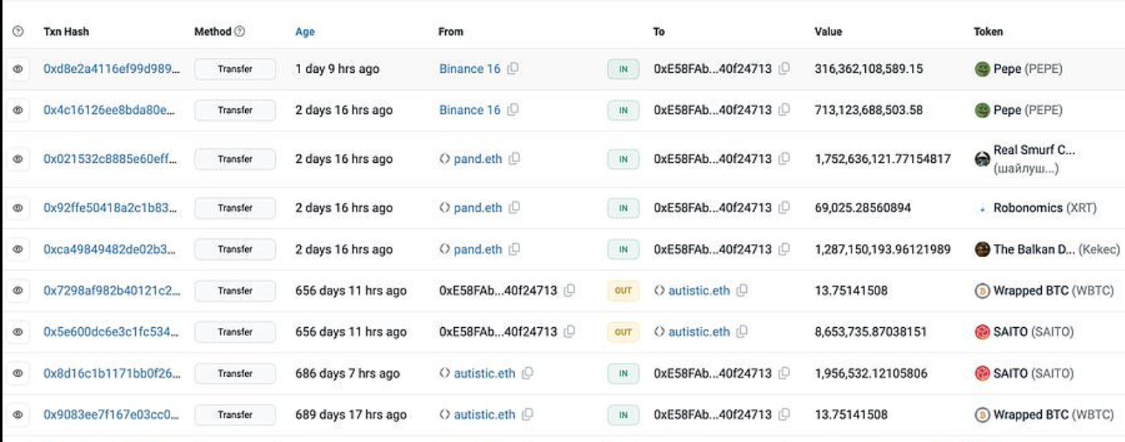
Task: Select value 1,752,636,121.77154817
Action: [x=882, y=159]
